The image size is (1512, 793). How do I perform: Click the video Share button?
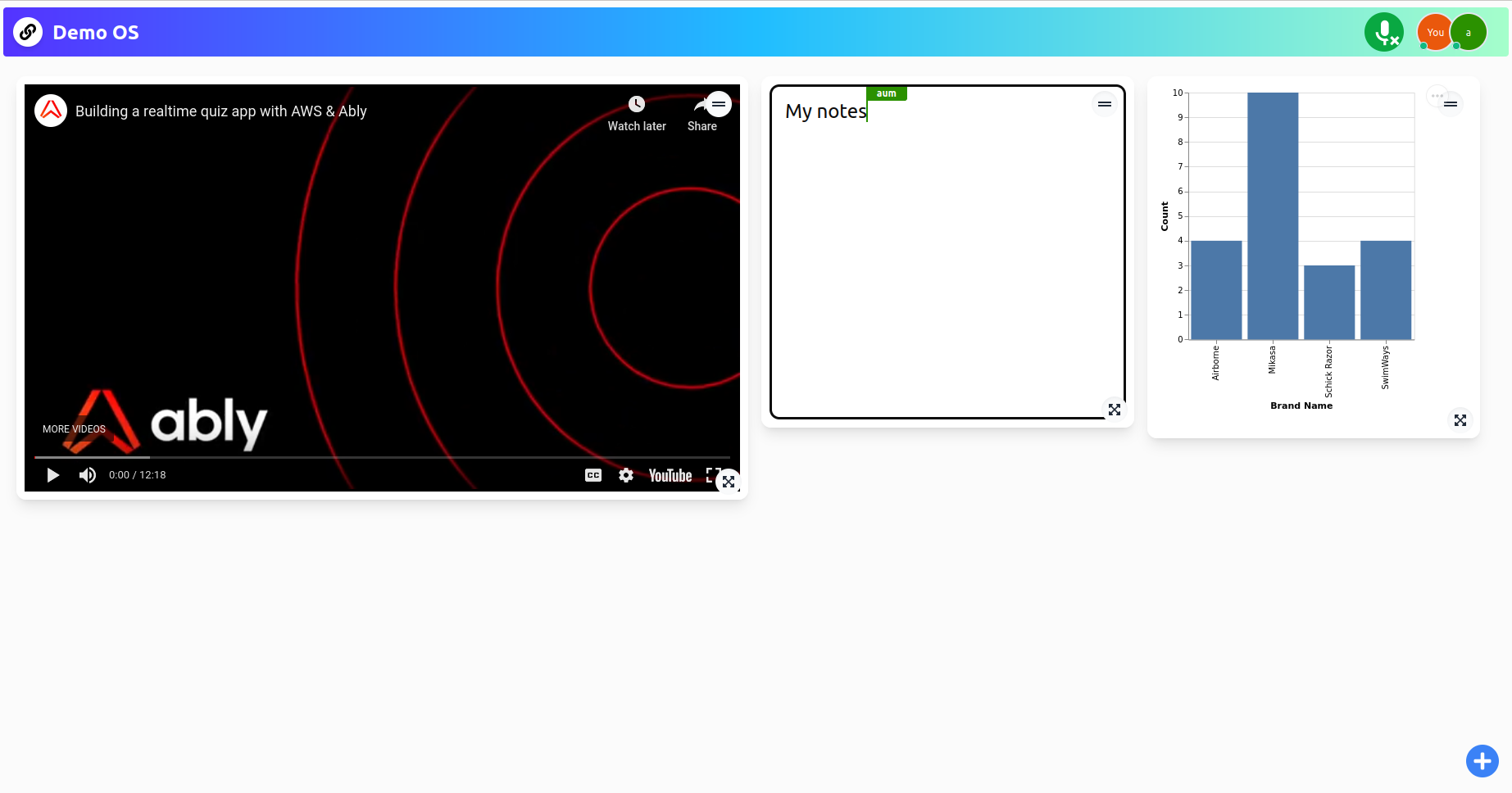coord(702,114)
